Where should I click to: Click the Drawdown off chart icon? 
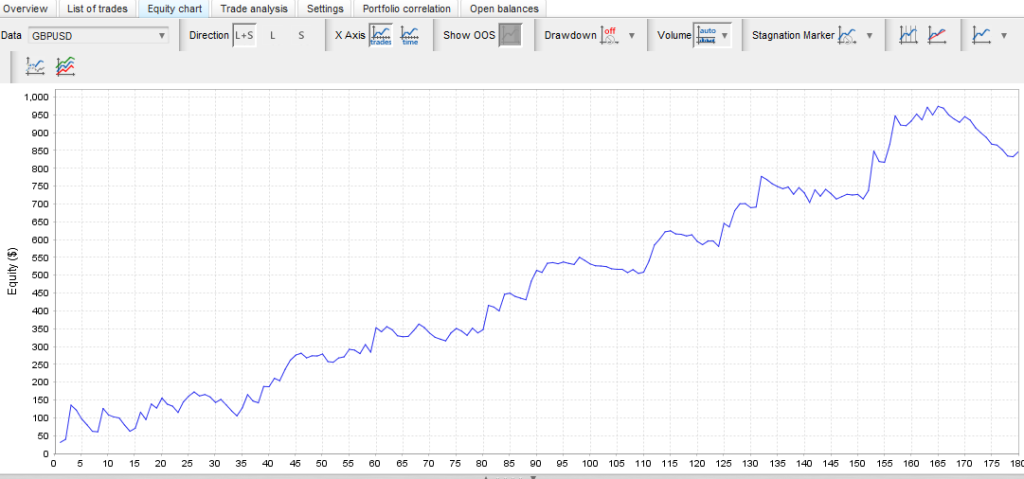(609, 35)
